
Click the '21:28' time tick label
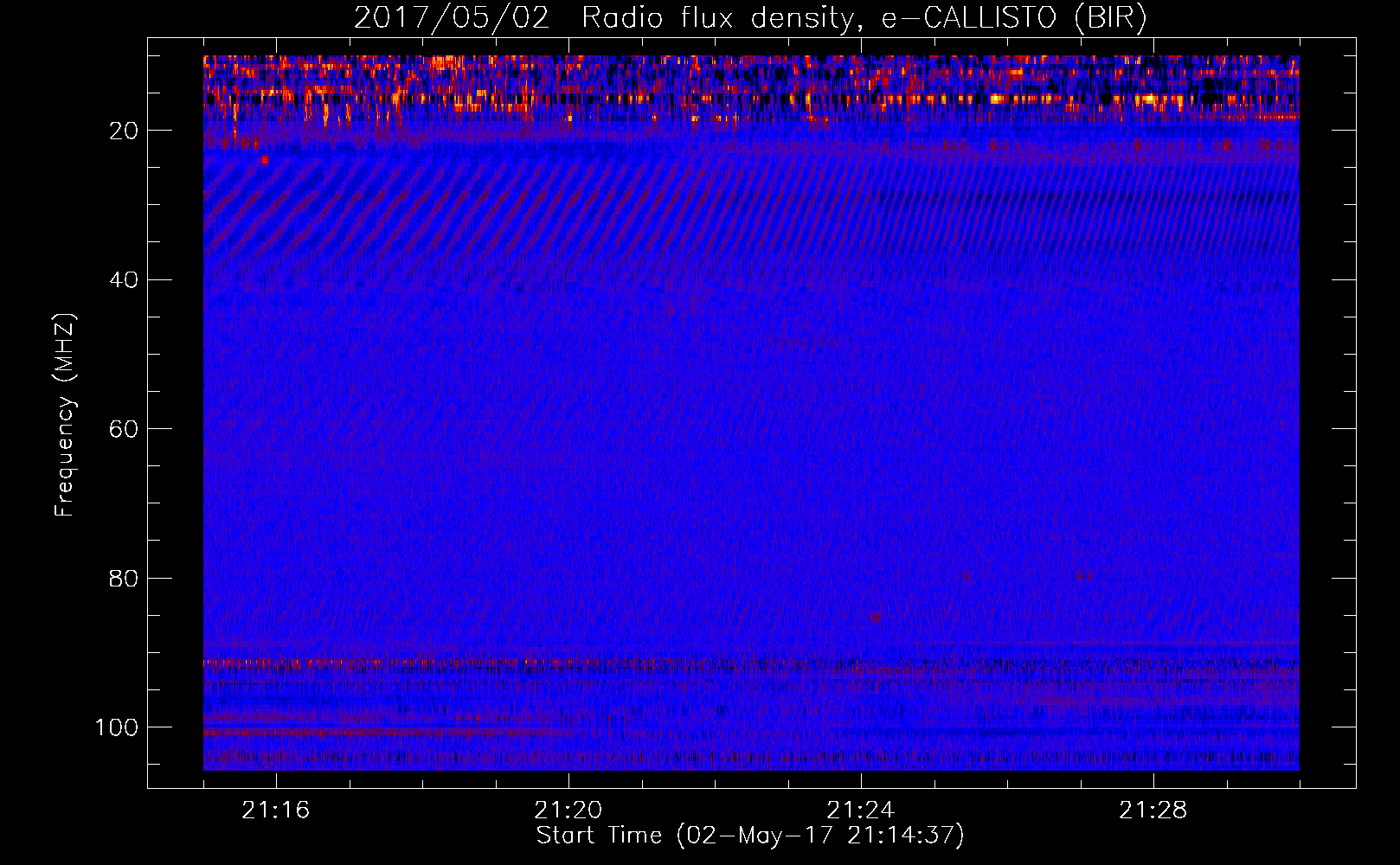coord(1153,811)
